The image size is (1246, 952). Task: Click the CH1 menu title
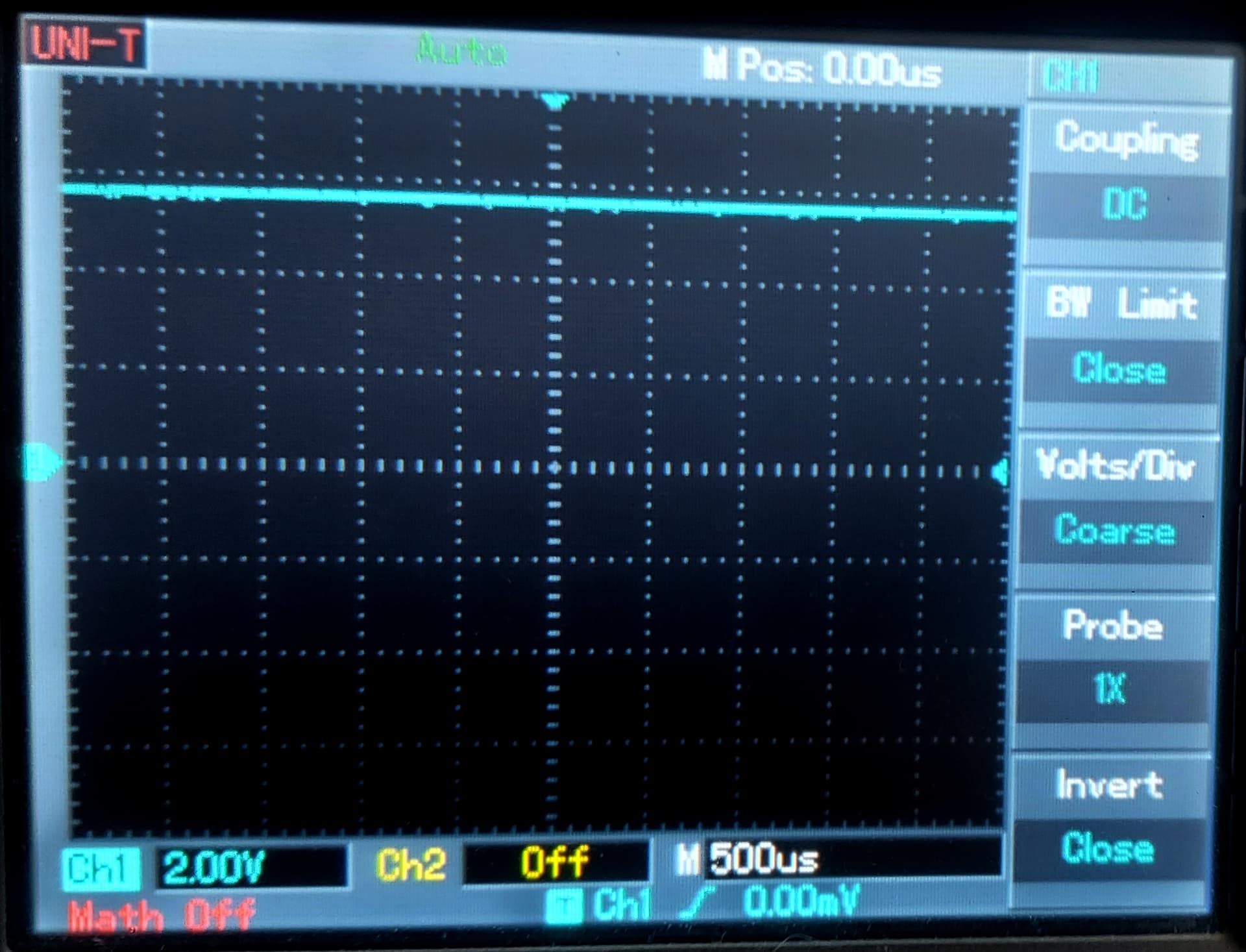[1071, 77]
